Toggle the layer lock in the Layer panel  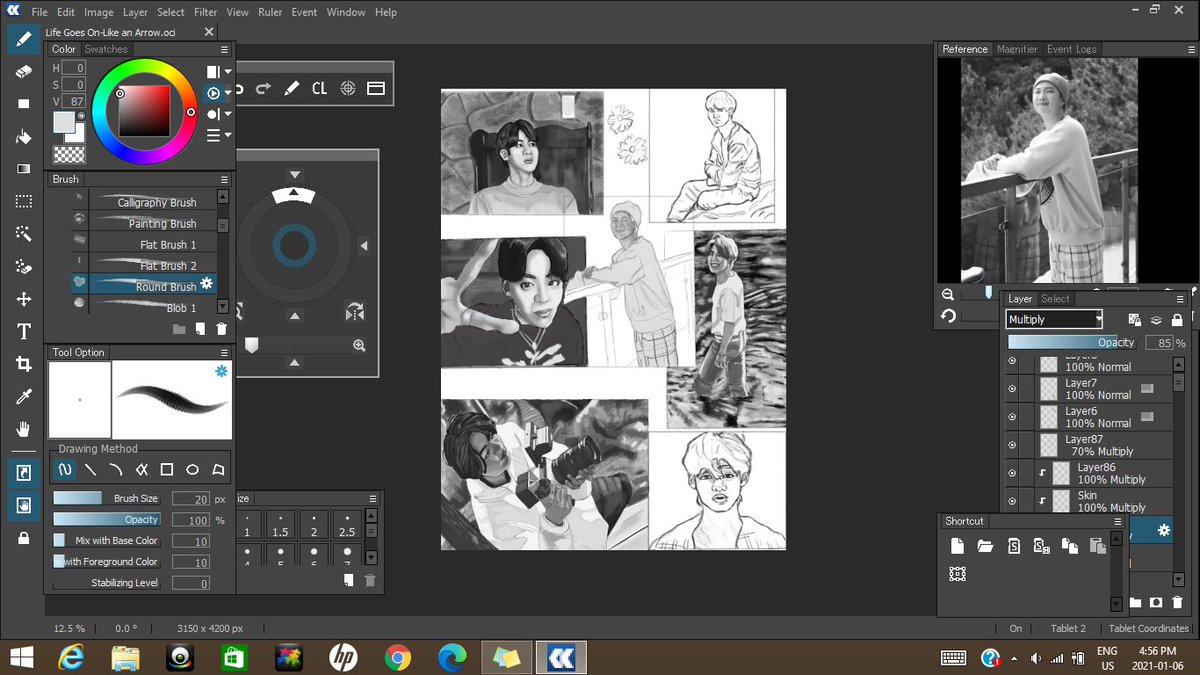[x=1177, y=319]
